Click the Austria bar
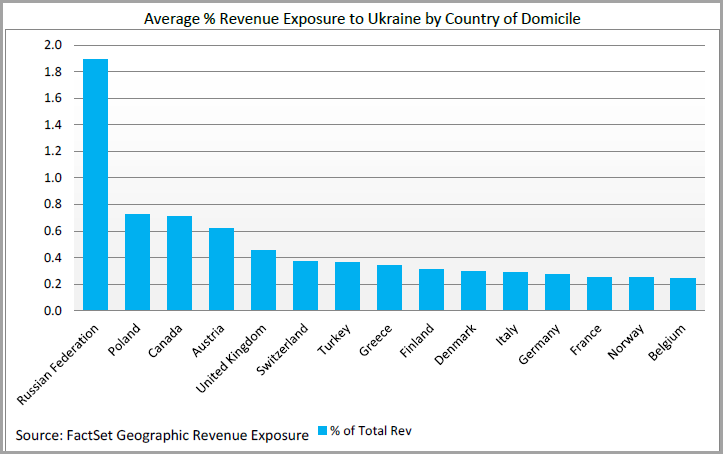The width and height of the screenshot is (723, 454). 221,269
